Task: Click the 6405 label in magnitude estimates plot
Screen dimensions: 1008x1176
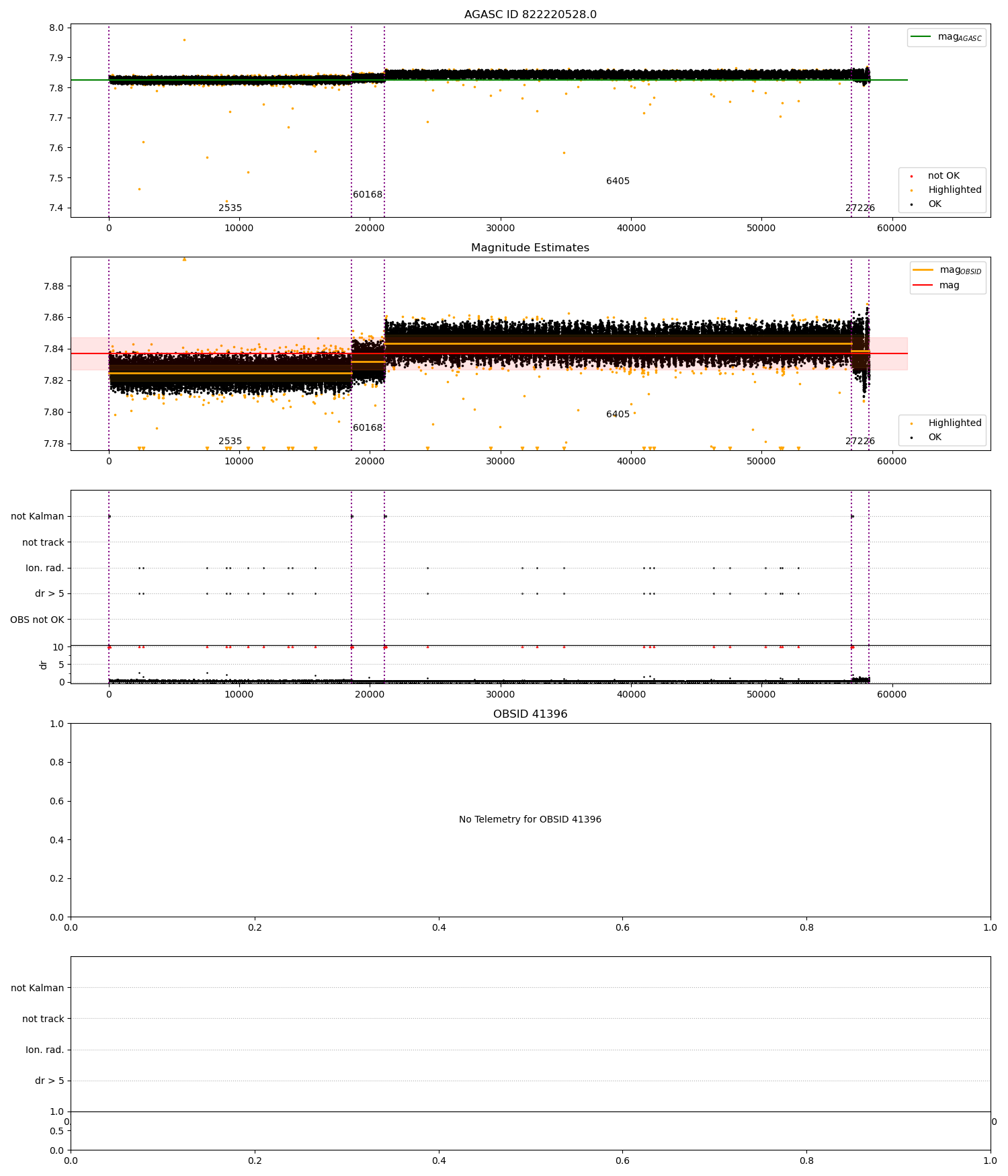Action: point(618,415)
